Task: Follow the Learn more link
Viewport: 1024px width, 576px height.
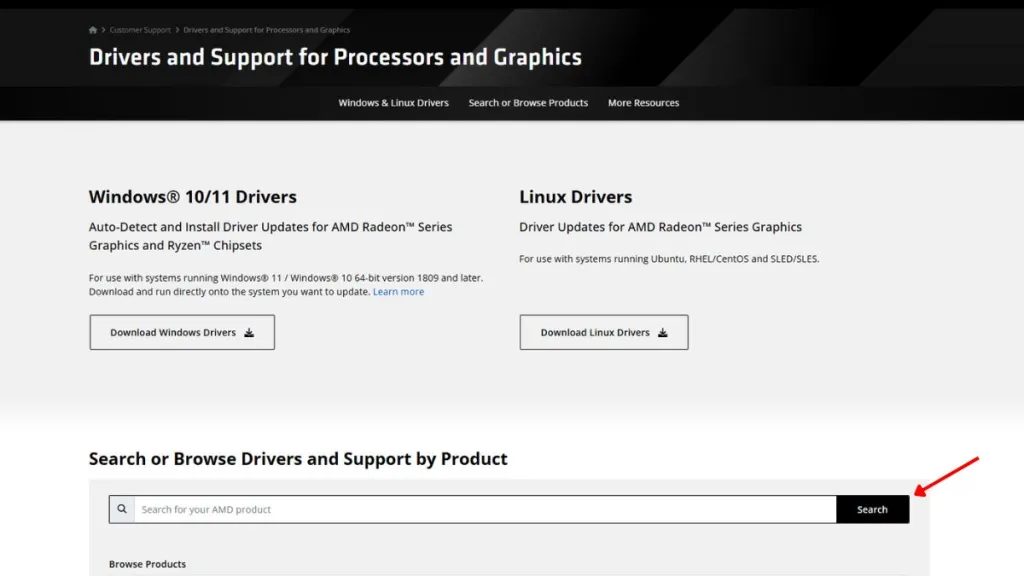Action: click(x=398, y=292)
